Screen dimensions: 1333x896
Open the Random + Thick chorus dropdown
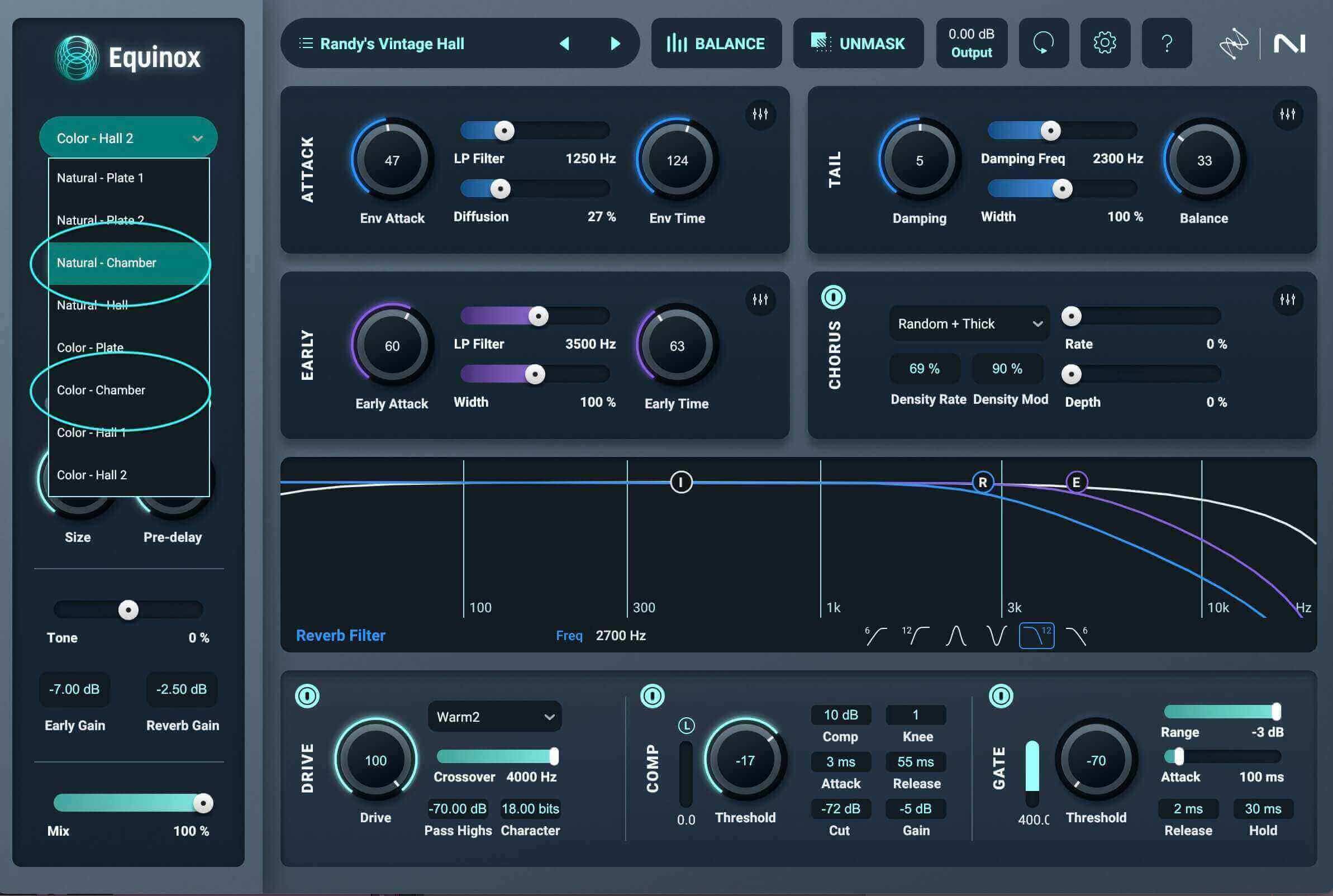[969, 323]
